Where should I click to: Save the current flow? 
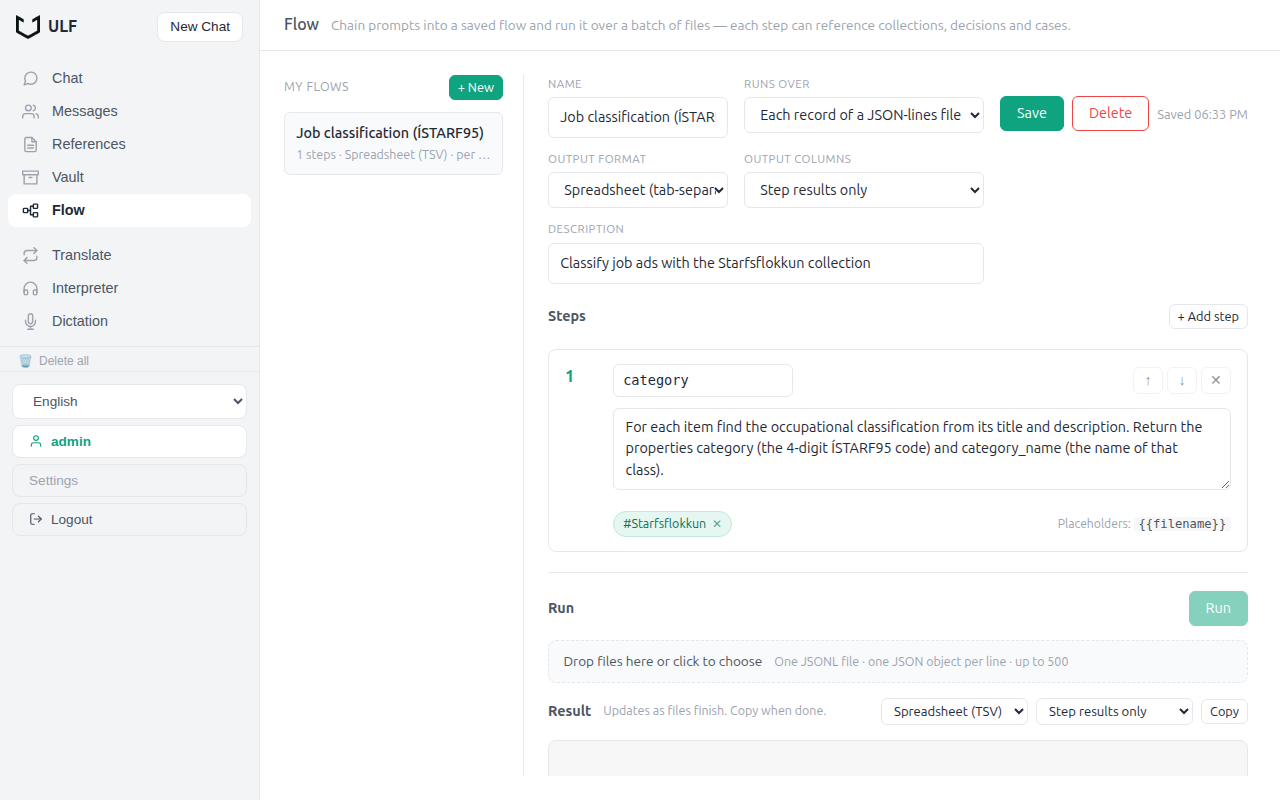[x=1032, y=113]
